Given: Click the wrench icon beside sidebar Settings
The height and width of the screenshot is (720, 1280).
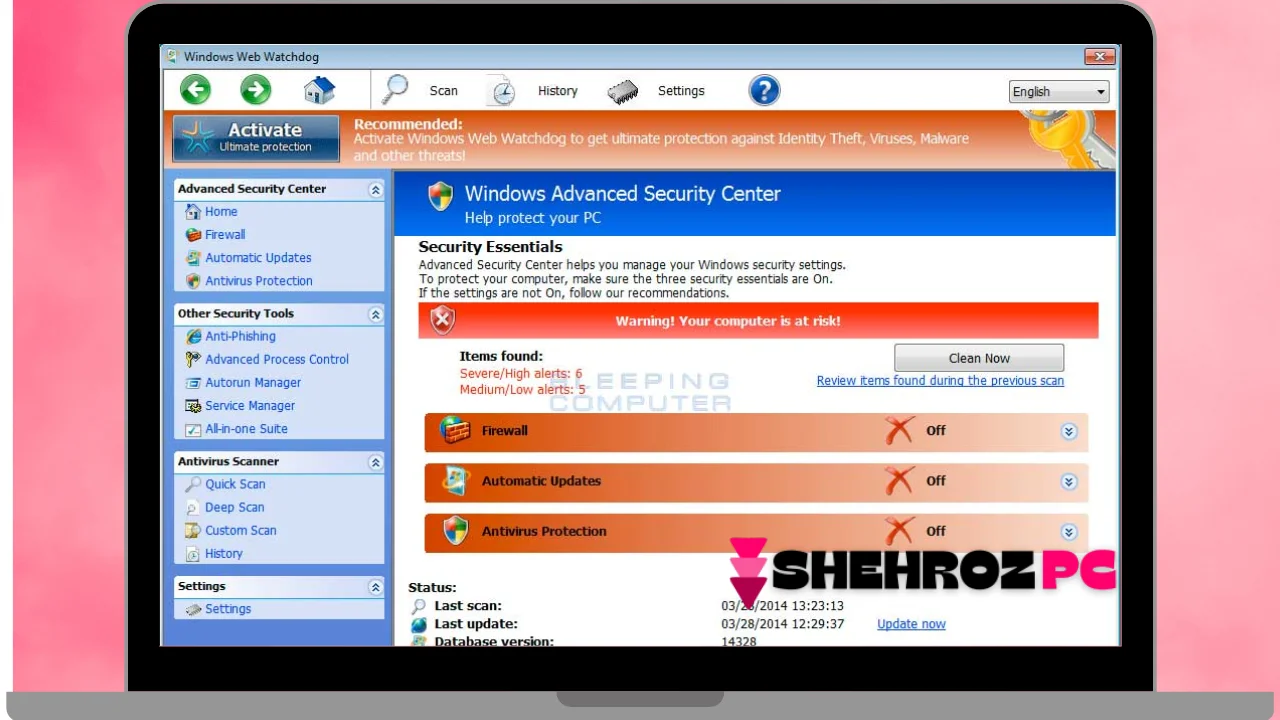Looking at the screenshot, I should 193,609.
